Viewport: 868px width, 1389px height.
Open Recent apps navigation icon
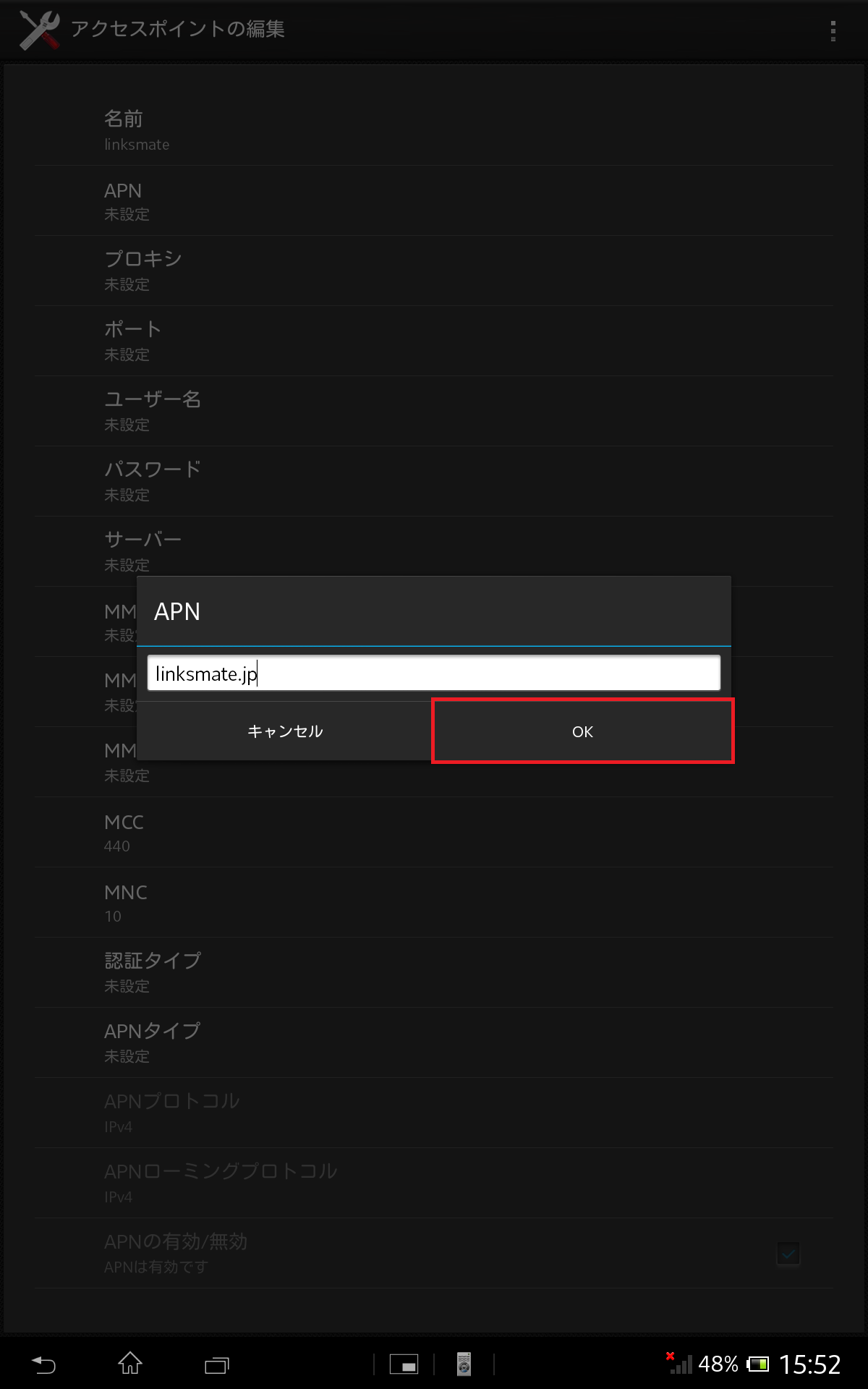click(217, 1364)
